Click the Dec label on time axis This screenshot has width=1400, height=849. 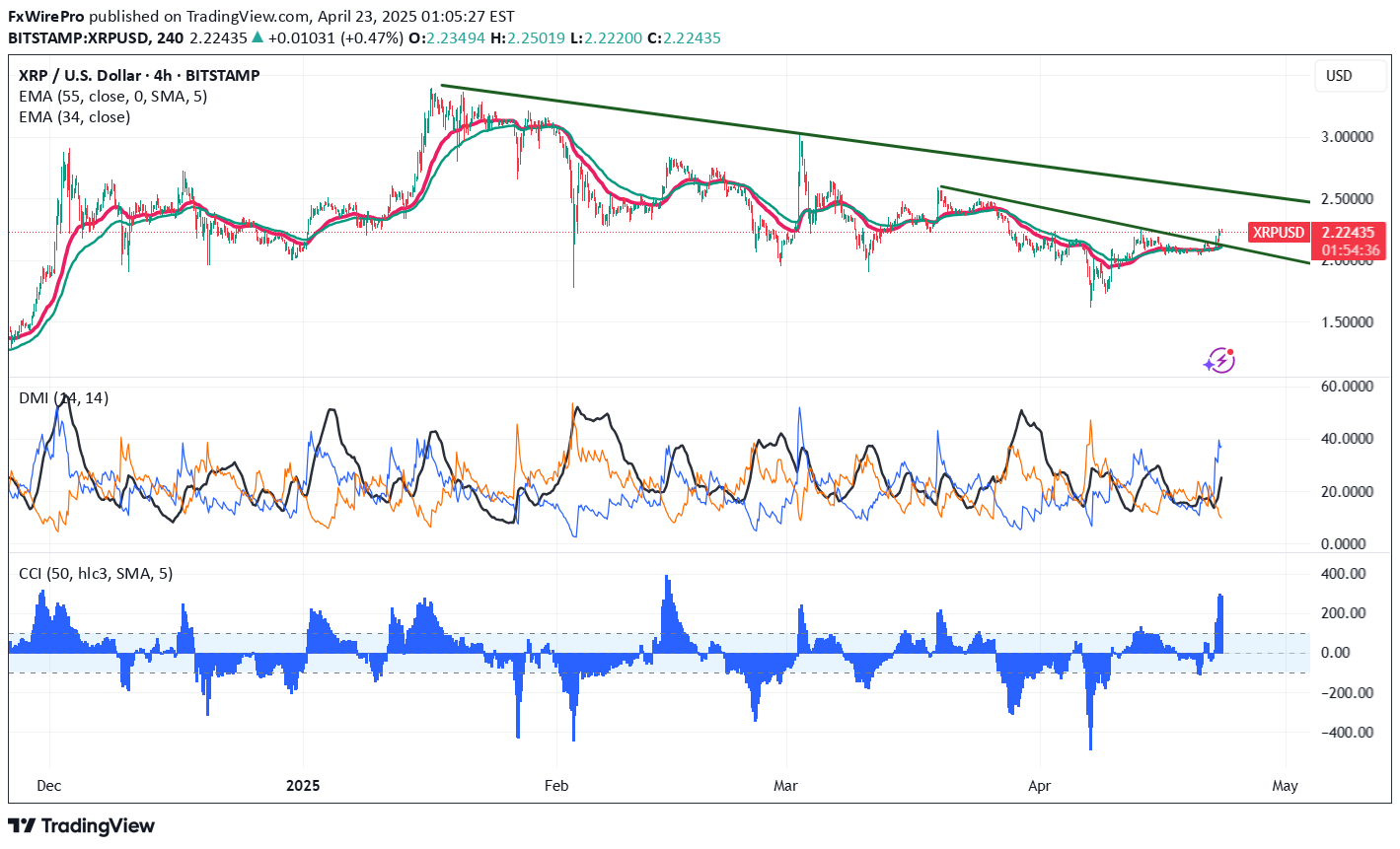(x=48, y=786)
